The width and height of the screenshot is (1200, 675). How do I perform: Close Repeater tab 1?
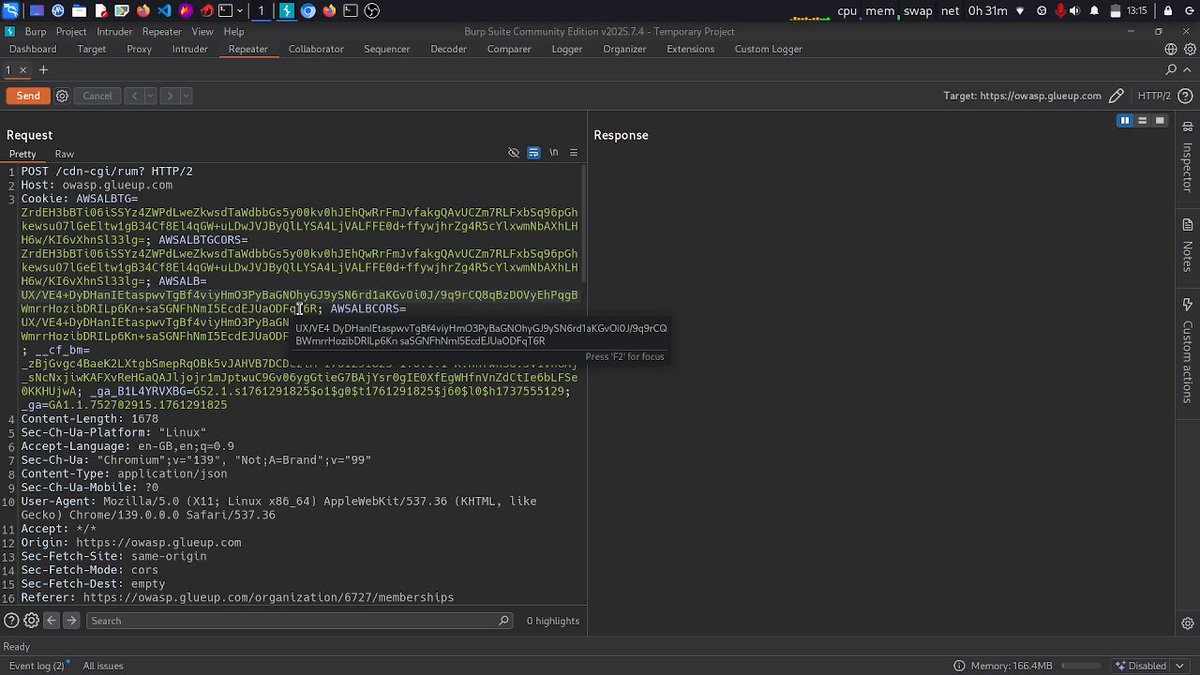[24, 70]
